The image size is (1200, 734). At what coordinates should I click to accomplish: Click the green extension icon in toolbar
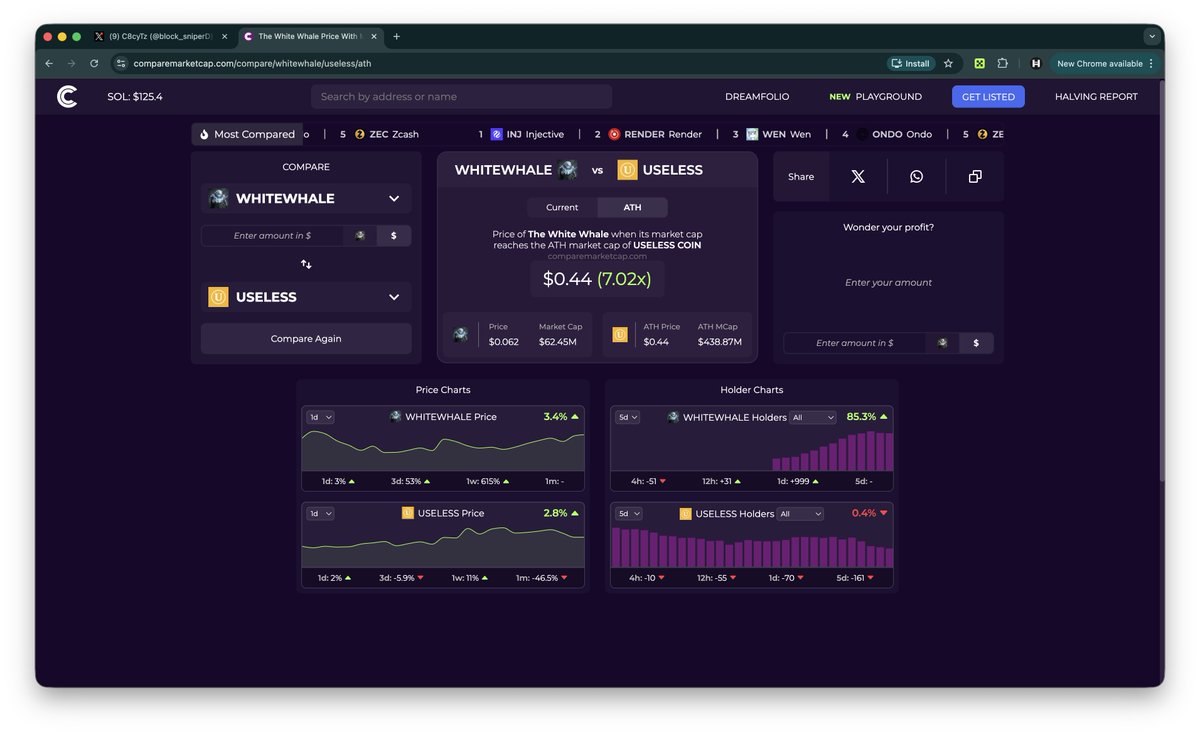[979, 63]
